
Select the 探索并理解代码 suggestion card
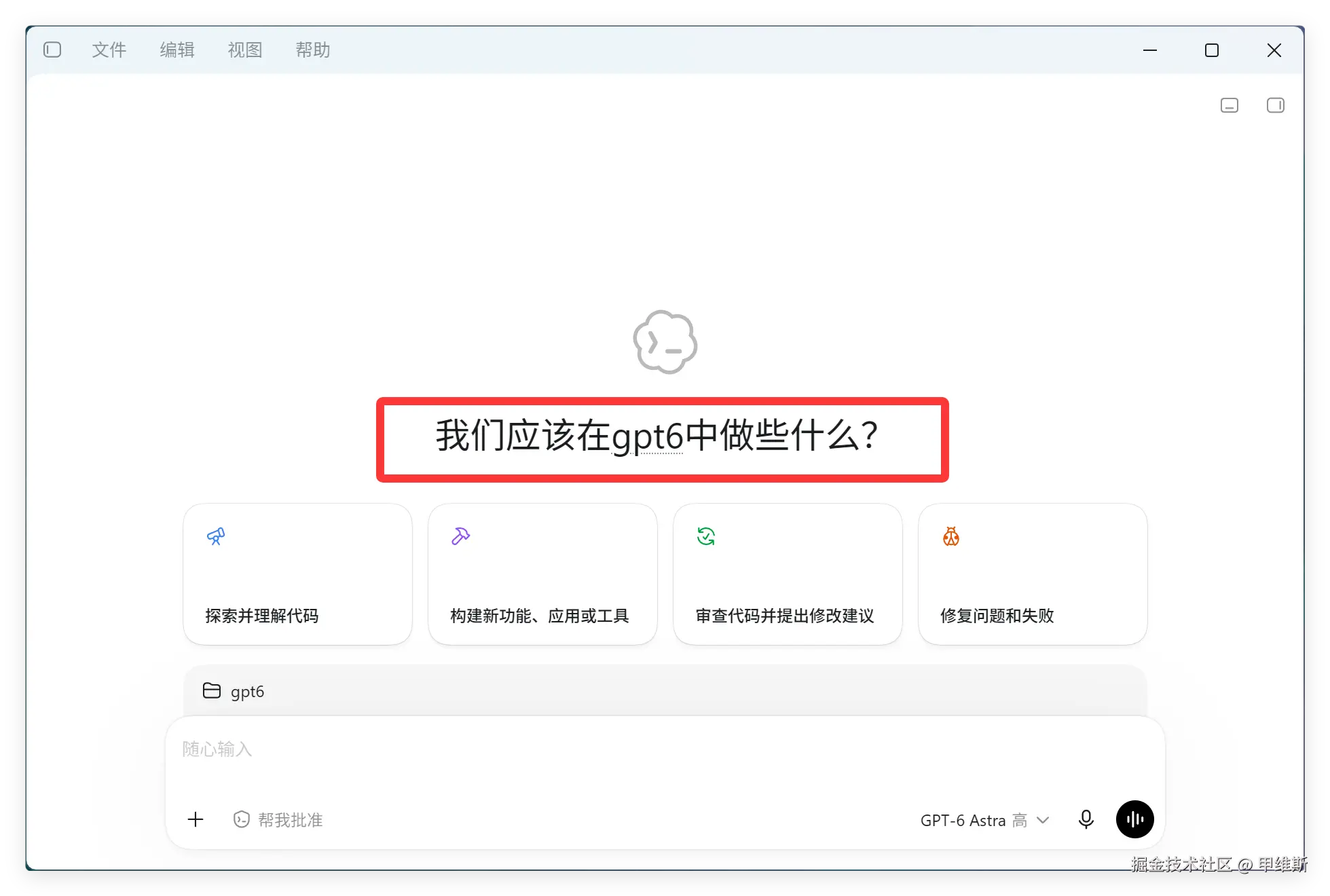[x=297, y=574]
